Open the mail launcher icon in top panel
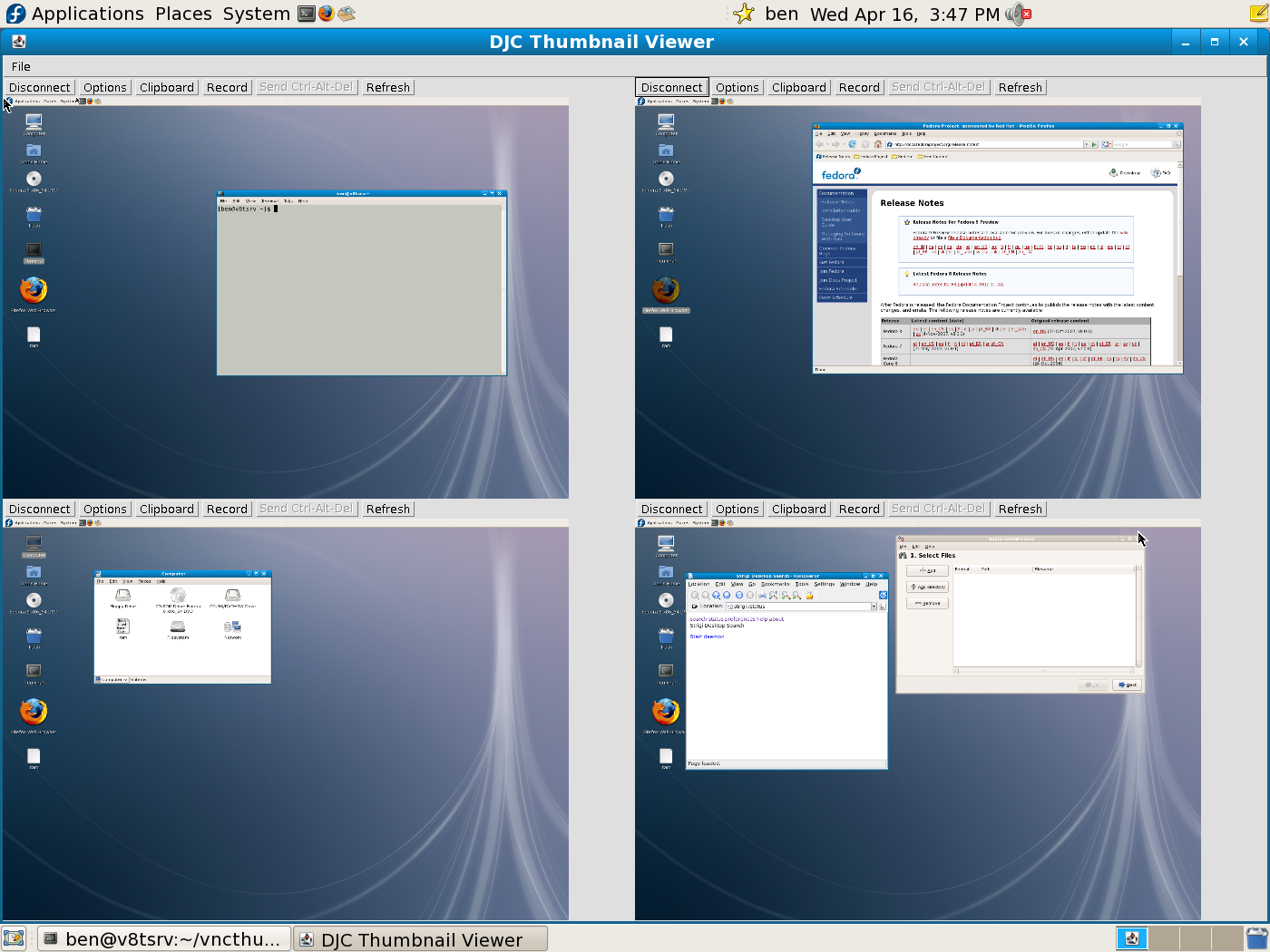 (x=347, y=14)
